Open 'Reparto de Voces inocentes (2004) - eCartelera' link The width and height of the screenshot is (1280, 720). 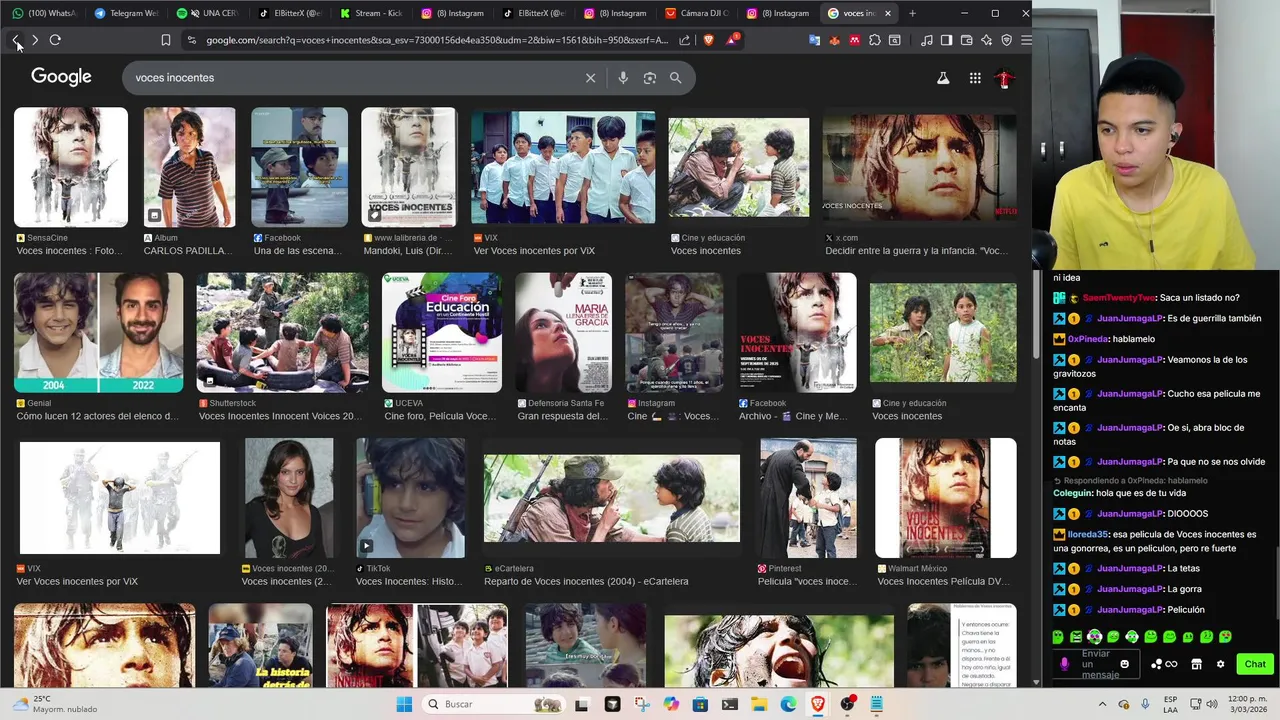586,581
